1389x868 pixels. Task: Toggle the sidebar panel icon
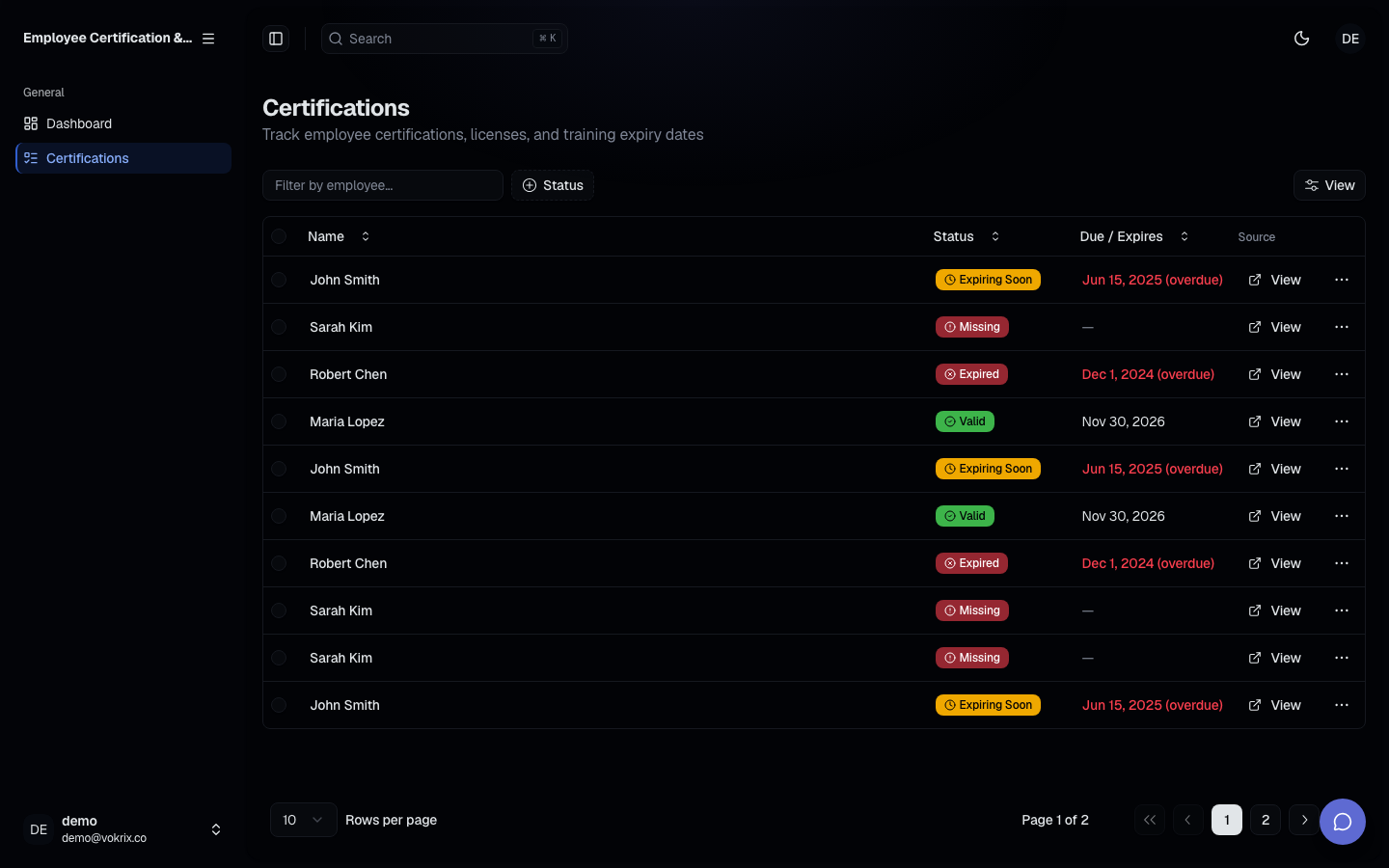[x=276, y=39]
